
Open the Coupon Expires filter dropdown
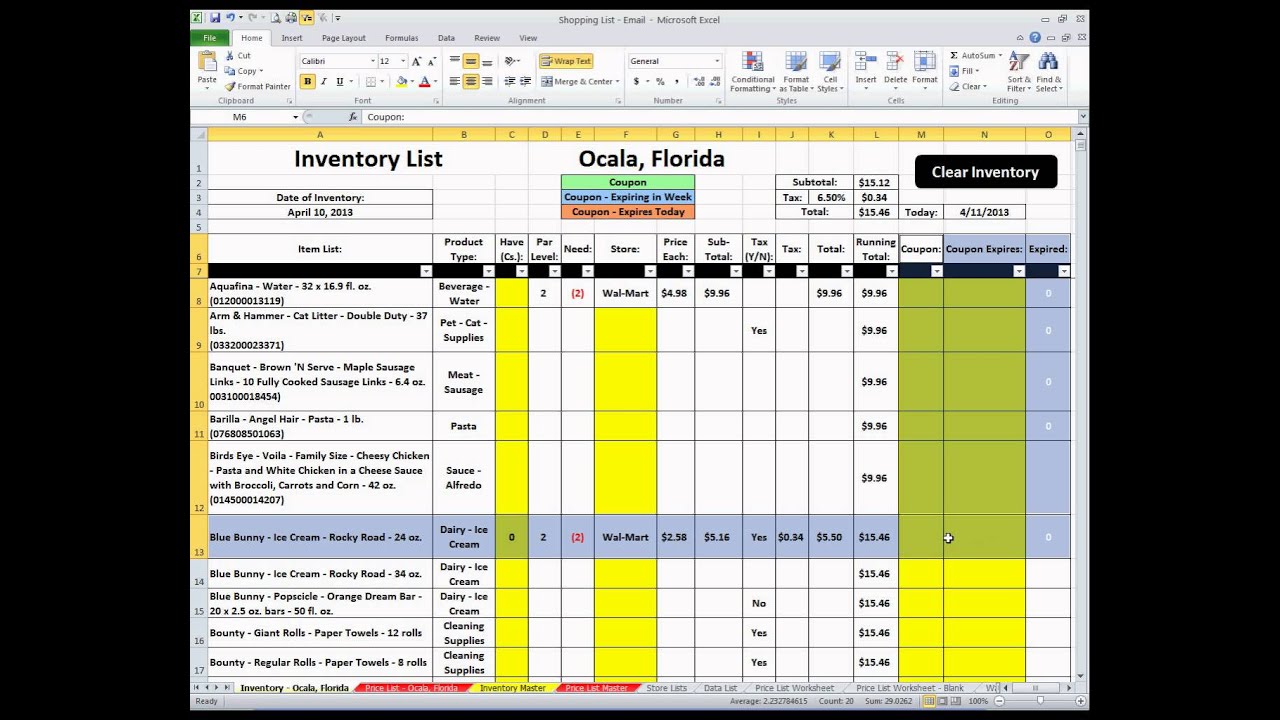pos(1019,271)
